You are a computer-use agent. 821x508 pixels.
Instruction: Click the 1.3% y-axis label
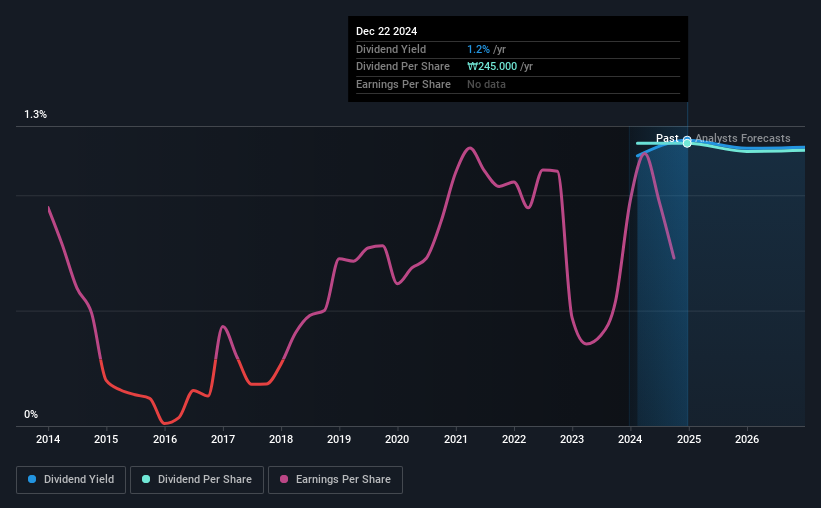click(x=36, y=114)
